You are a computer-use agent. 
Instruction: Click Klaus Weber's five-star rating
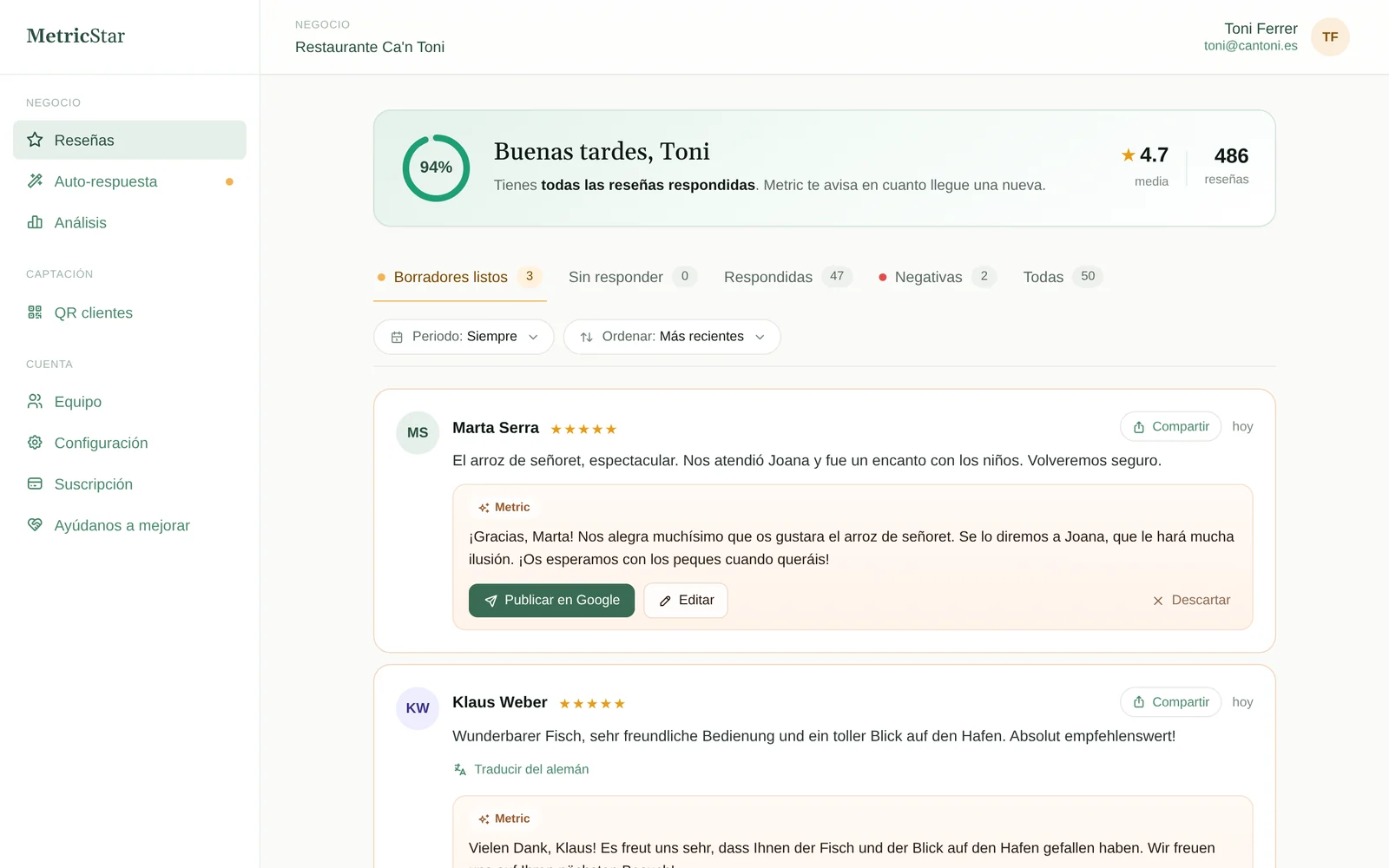tap(592, 704)
